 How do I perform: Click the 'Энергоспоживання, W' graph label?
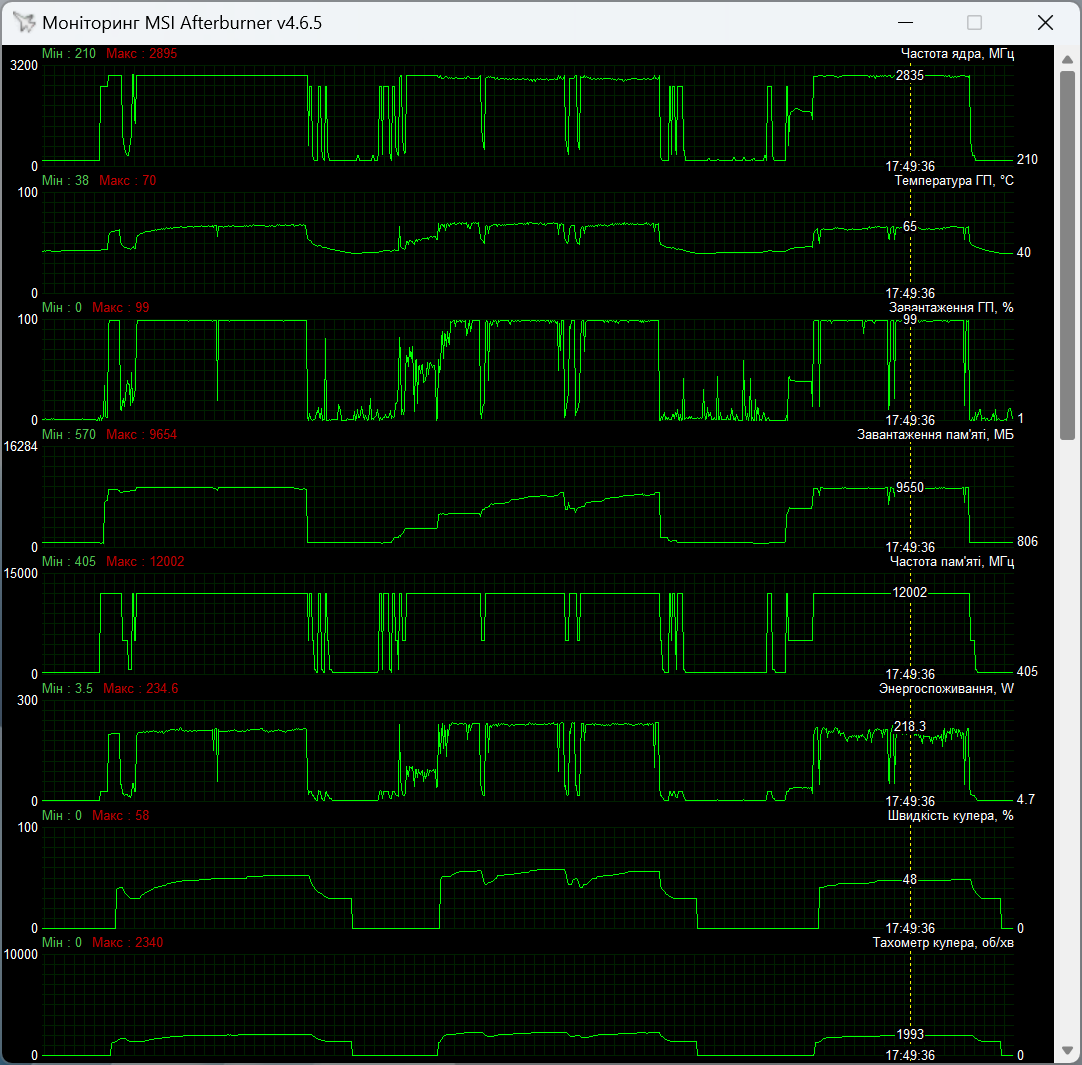pos(946,688)
